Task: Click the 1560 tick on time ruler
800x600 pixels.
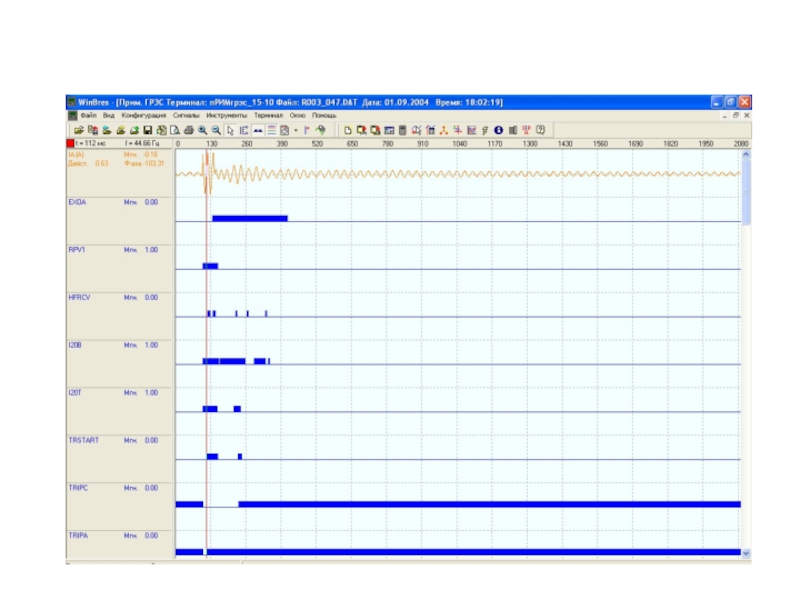Action: click(x=600, y=144)
